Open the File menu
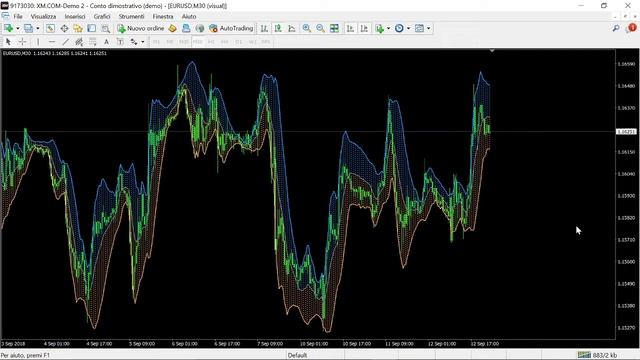The image size is (640, 360). [18, 16]
